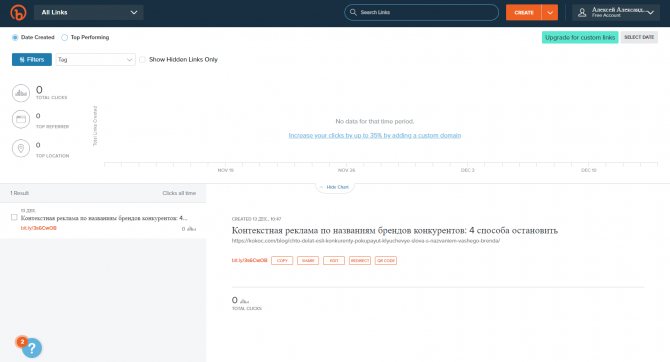Enable Show Hidden Links Only checkbox

tap(142, 59)
